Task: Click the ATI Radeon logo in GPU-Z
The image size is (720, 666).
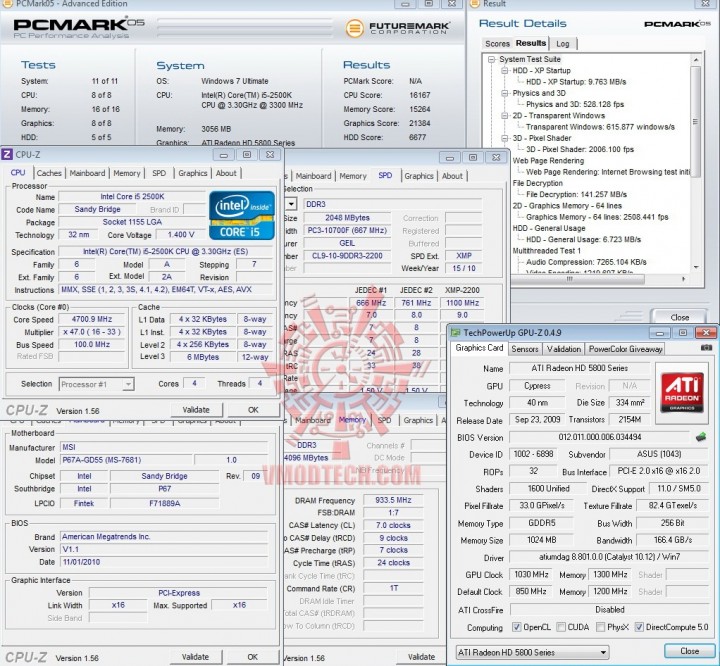Action: point(681,392)
